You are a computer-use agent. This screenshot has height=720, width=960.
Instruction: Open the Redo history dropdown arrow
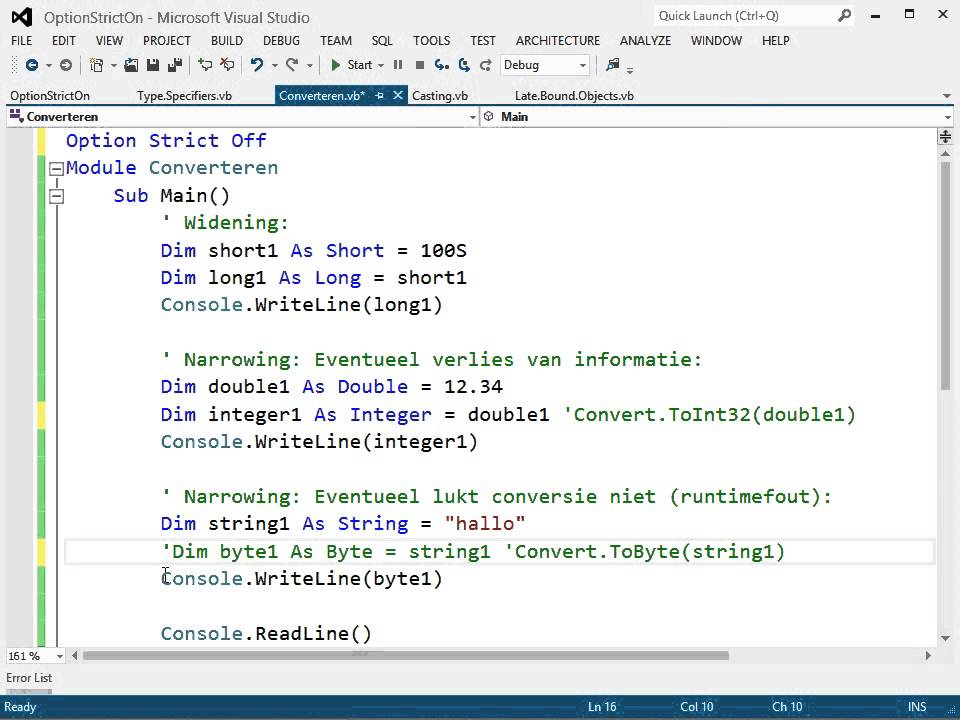click(x=310, y=66)
